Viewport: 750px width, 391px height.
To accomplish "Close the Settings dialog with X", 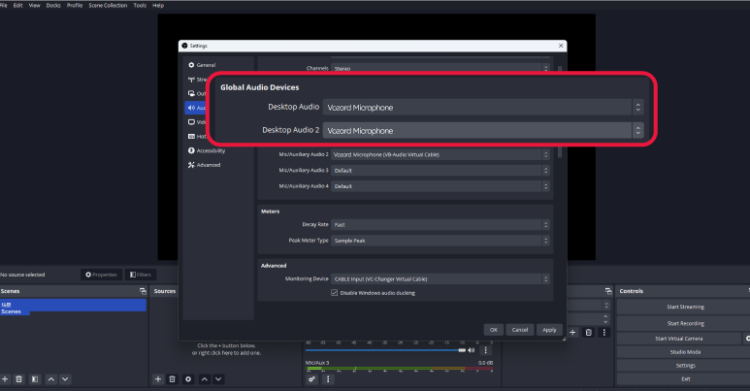I will click(561, 45).
